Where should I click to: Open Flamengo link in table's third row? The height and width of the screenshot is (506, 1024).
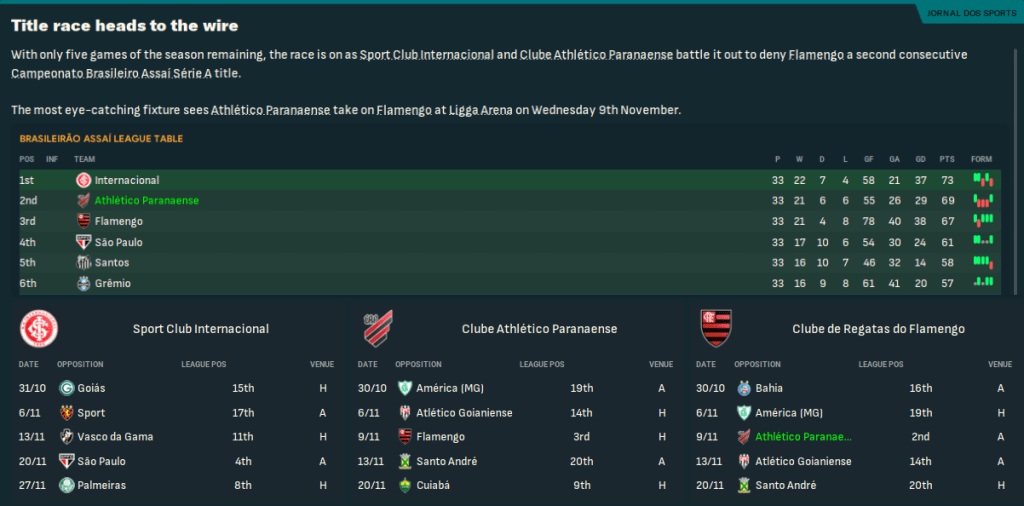[118, 222]
